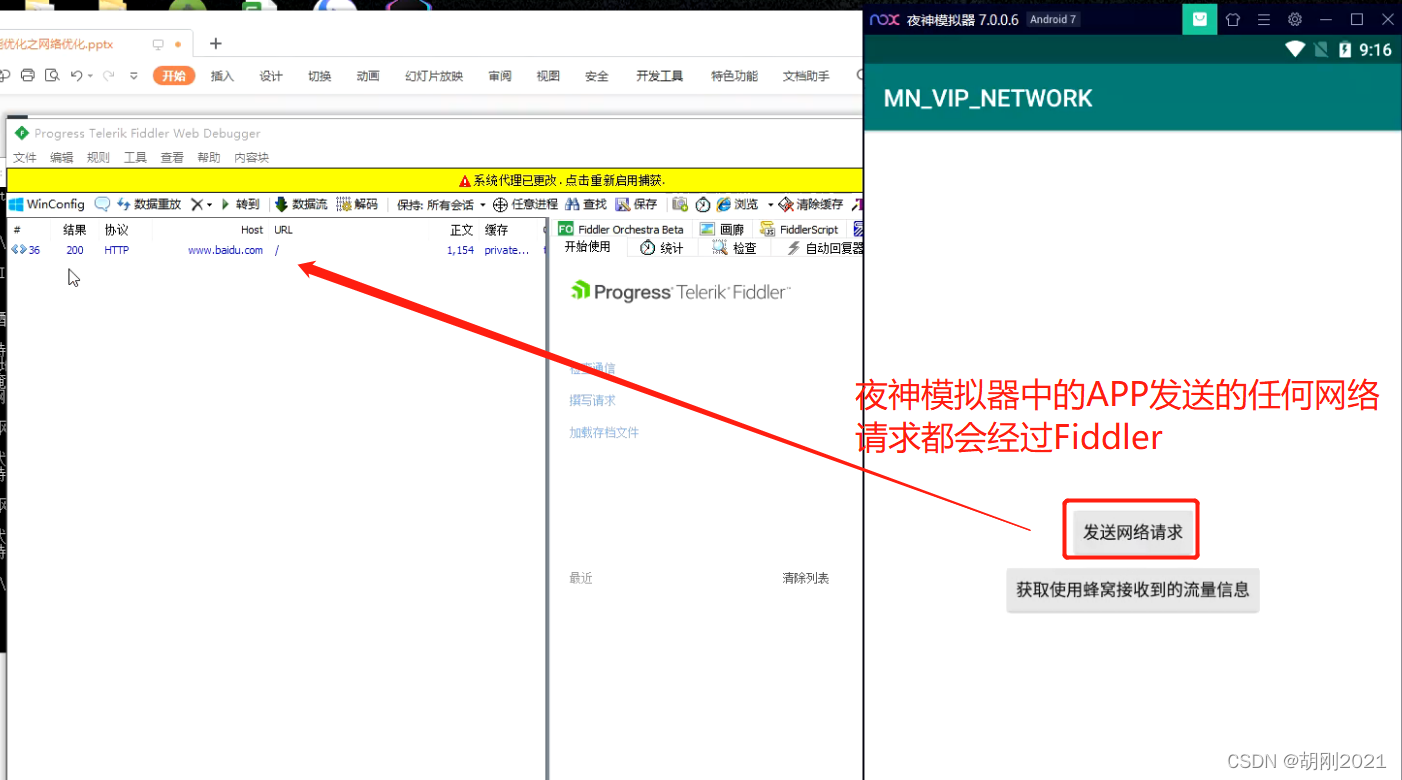The image size is (1402, 780).
Task: Click WPS new tab plus button
Action: (x=215, y=43)
